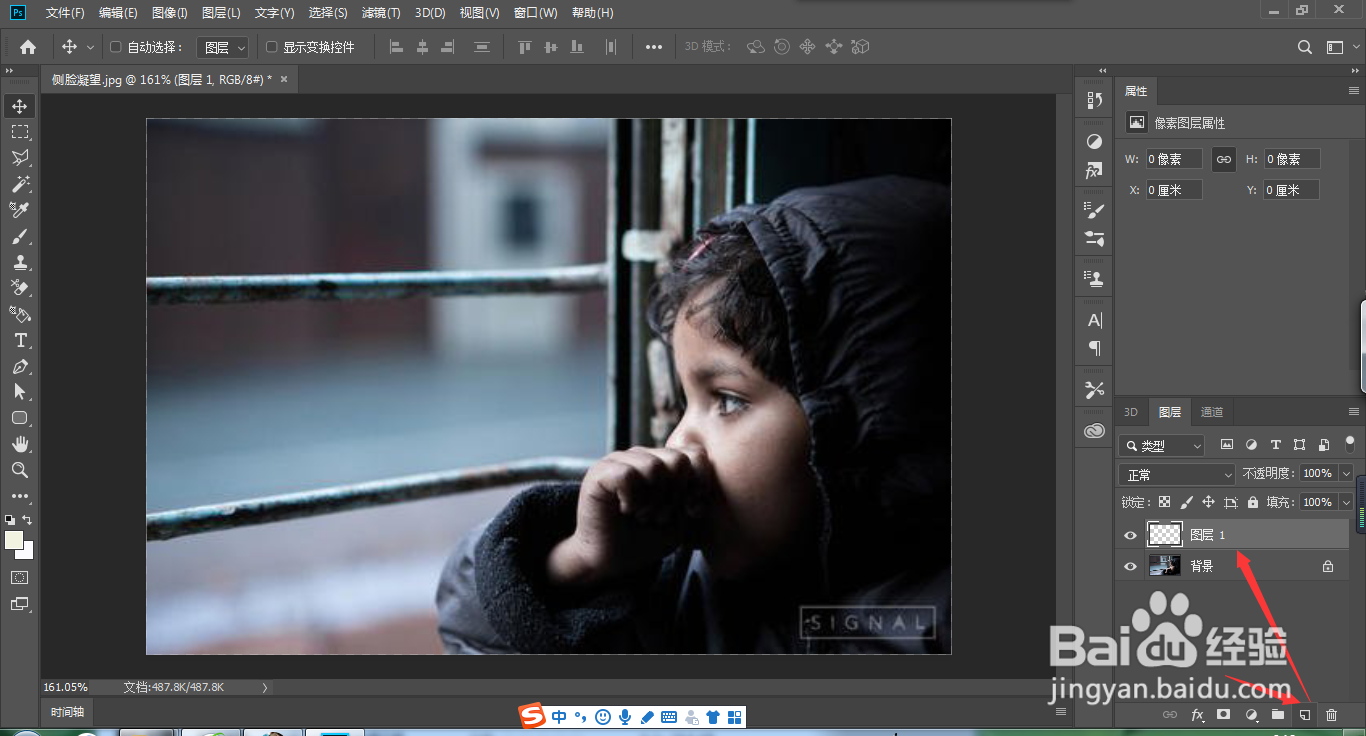Reset default foreground and background colors
The image size is (1366, 736).
pos(10,520)
